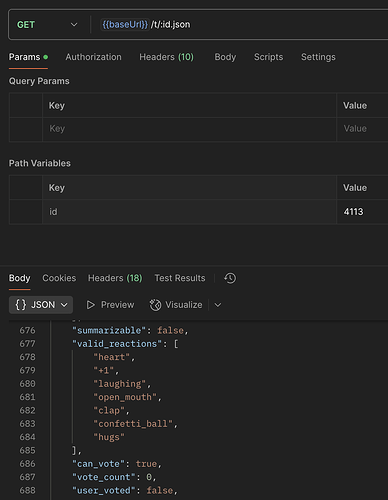This screenshot has width=388, height=500.
Task: Select the id path variable key cell
Action: [189, 212]
